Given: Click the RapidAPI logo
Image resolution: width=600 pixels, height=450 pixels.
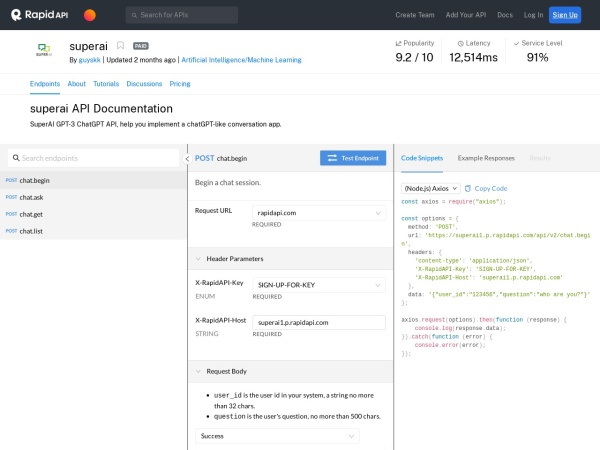Looking at the screenshot, I should click(x=39, y=15).
